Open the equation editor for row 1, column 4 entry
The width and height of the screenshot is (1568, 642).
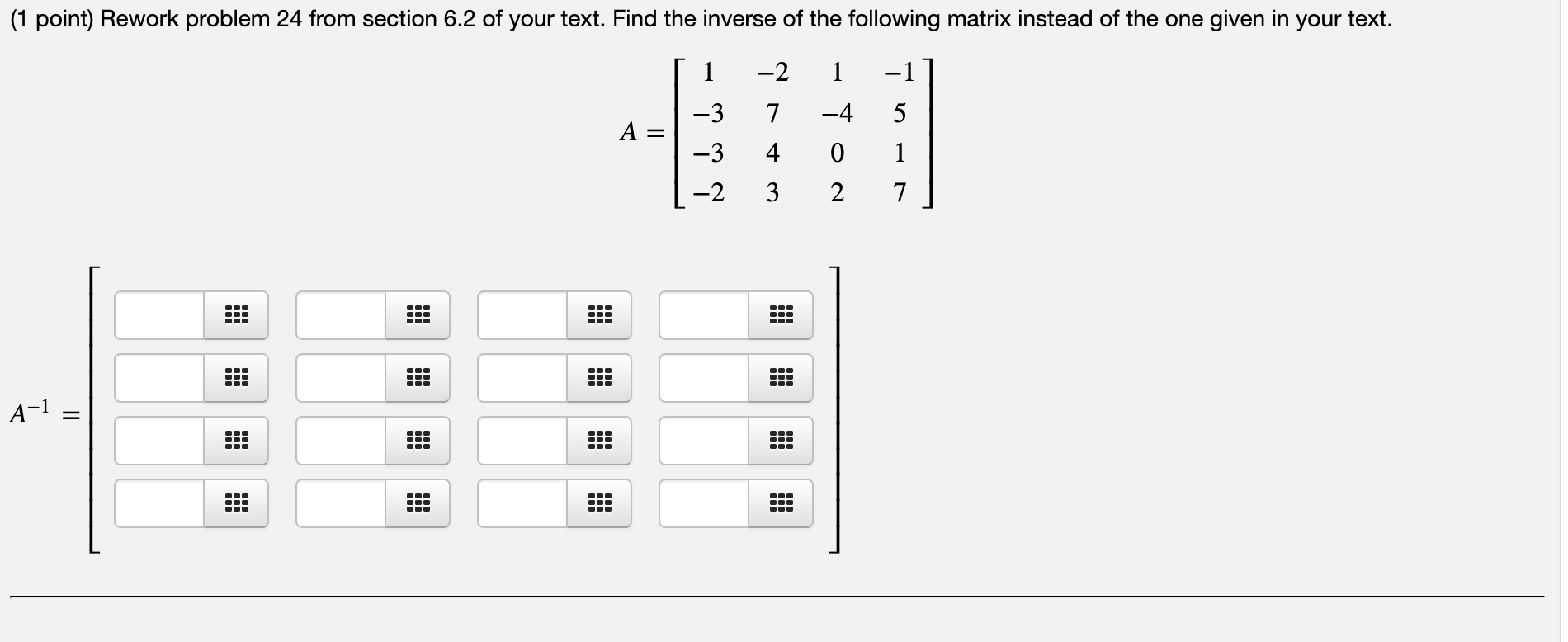(x=780, y=315)
